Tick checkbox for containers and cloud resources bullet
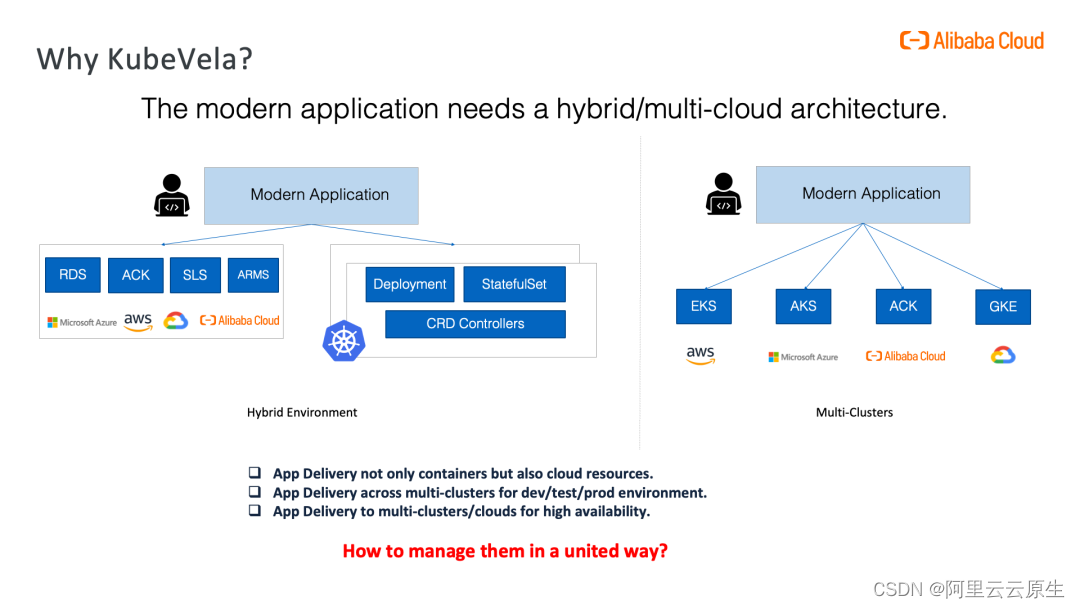This screenshot has width=1080, height=608. (255, 472)
